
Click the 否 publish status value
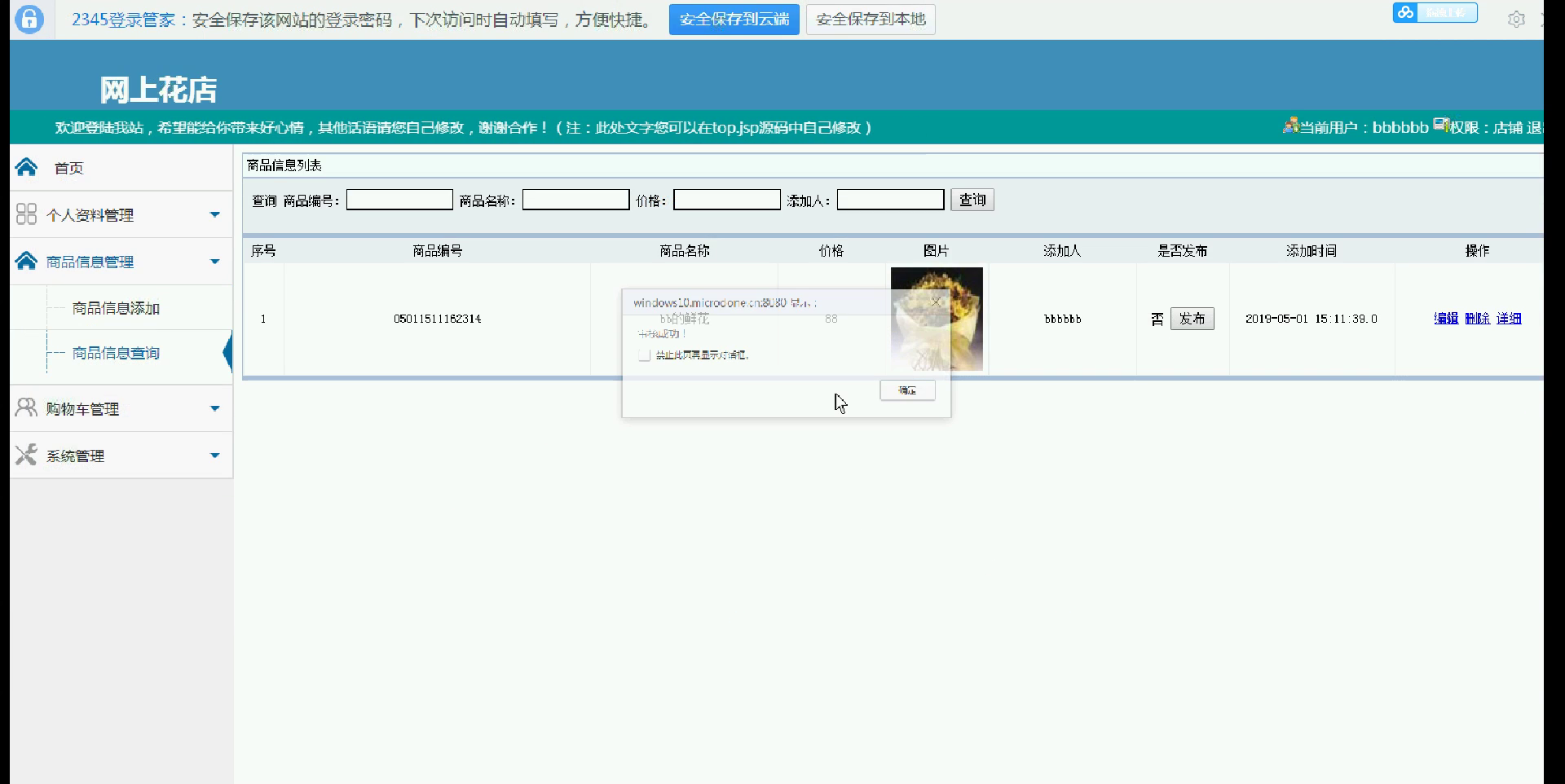click(1157, 319)
